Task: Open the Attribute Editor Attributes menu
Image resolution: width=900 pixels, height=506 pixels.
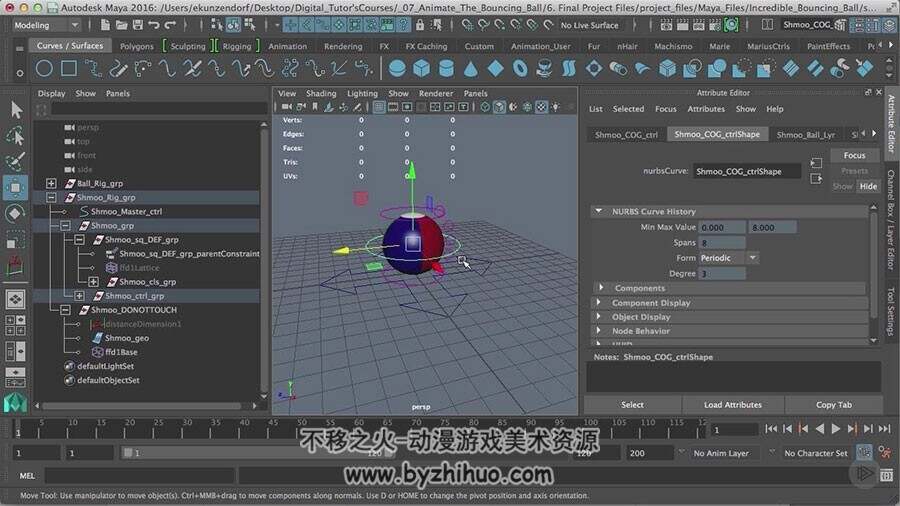Action: coord(706,109)
